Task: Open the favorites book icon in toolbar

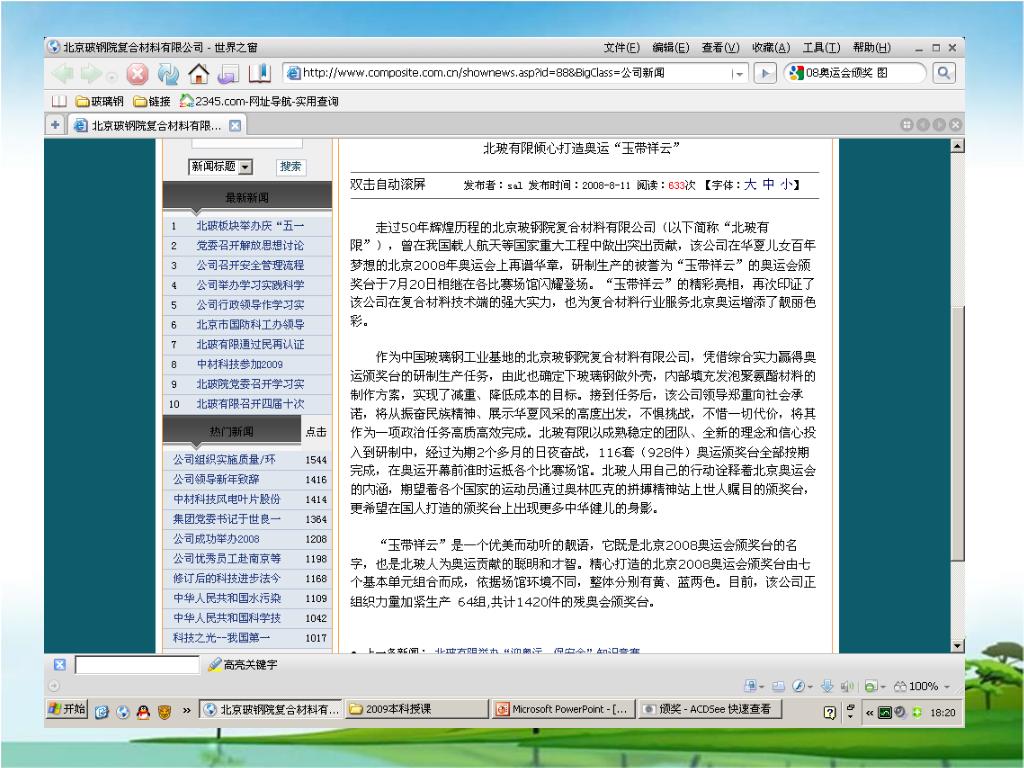Action: [259, 74]
